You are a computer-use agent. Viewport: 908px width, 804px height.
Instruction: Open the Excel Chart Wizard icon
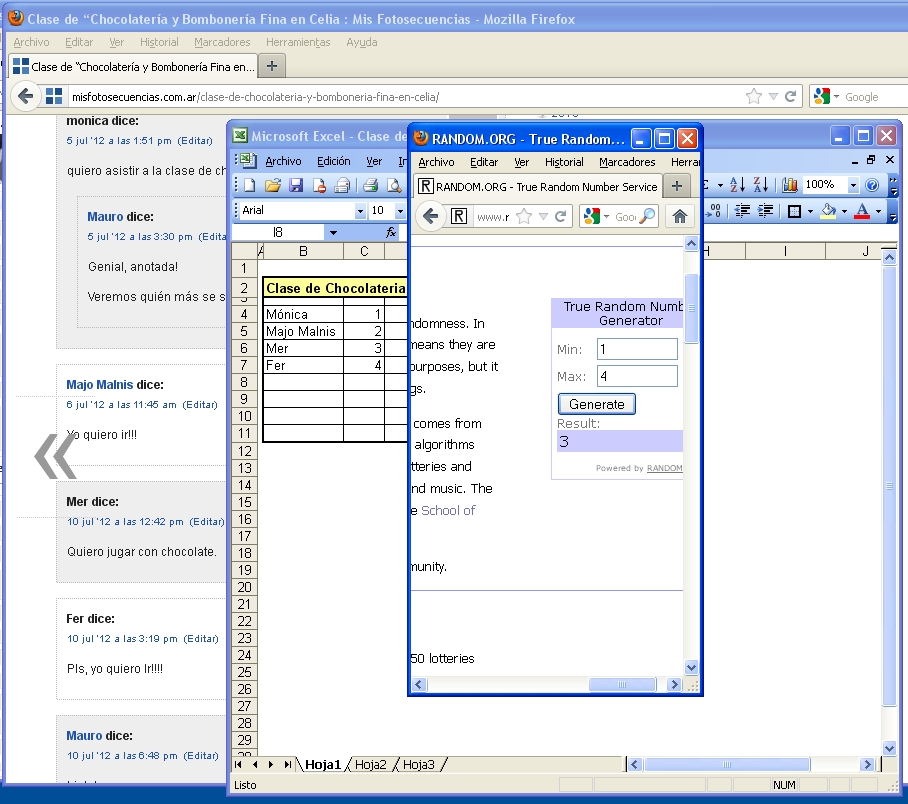[x=790, y=185]
